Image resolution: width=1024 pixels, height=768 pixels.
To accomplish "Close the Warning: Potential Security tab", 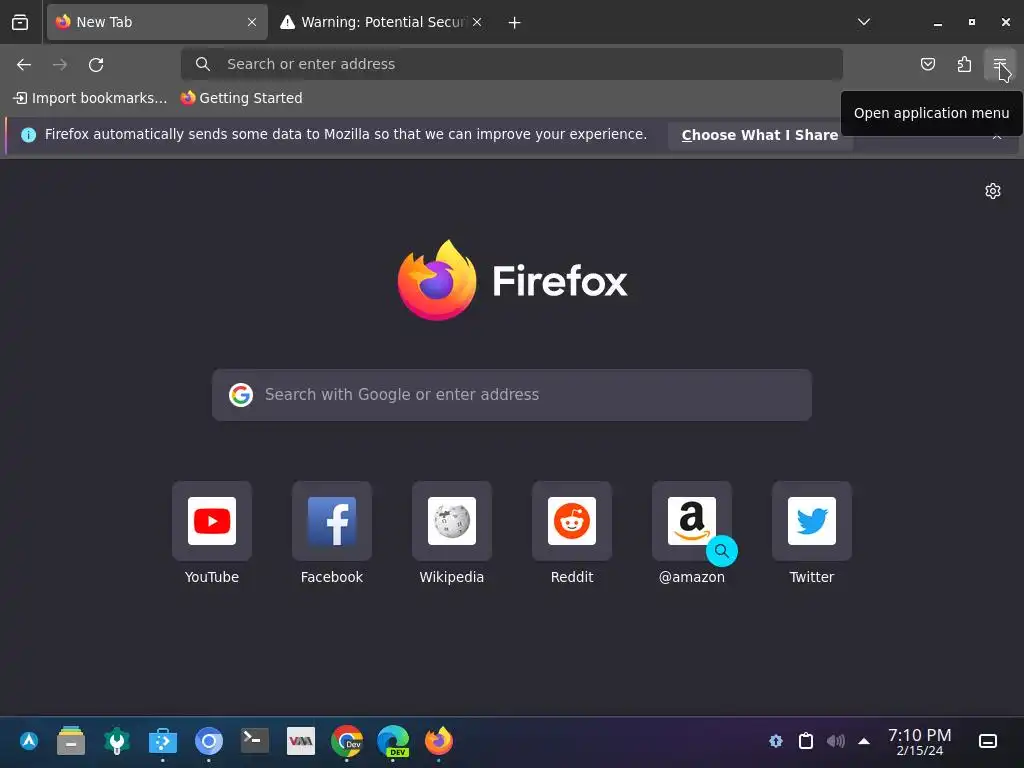I will tap(477, 22).
